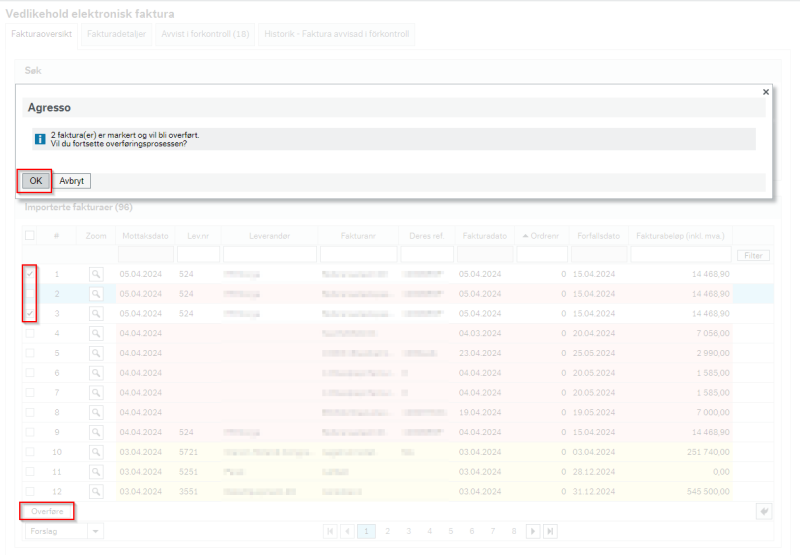The image size is (800, 555).
Task: Open zoom magnifier for row 11
Action: coord(96,472)
